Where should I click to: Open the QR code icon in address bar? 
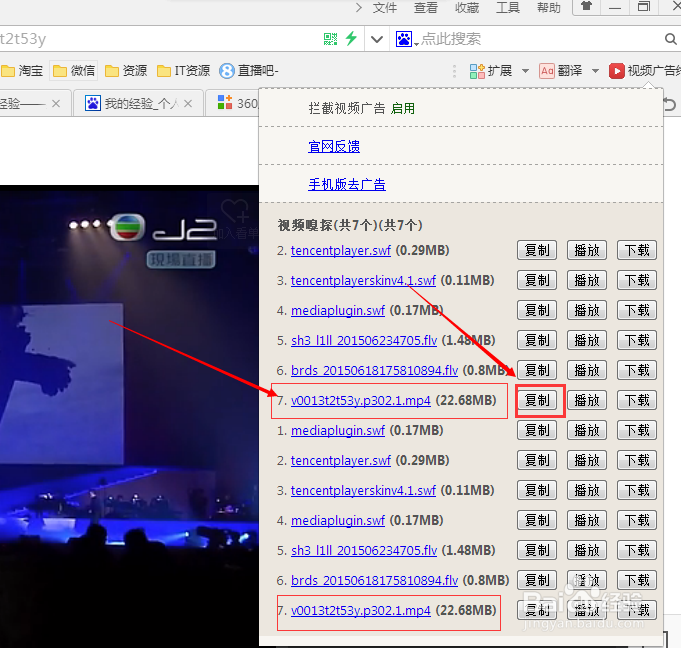tap(330, 39)
